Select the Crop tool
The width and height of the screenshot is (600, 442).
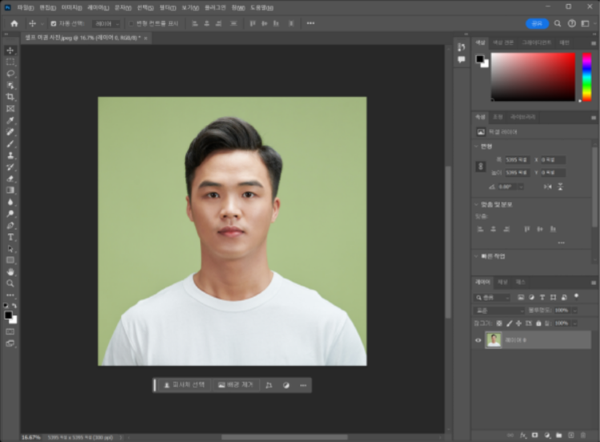(11, 96)
